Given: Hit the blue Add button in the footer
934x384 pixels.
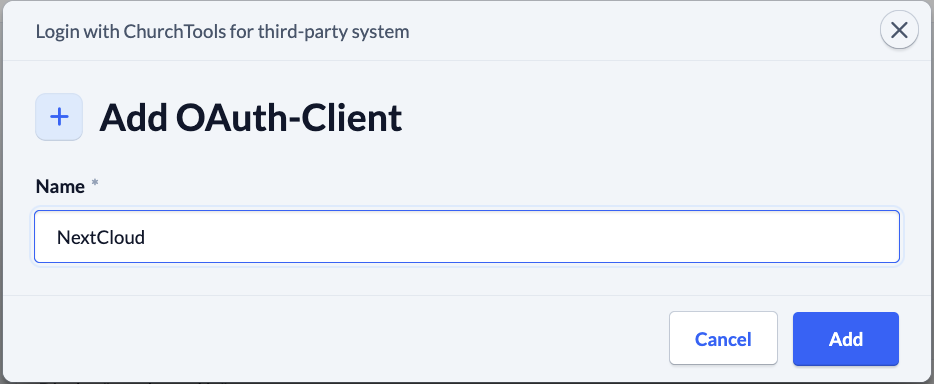Looking at the screenshot, I should [x=845, y=339].
